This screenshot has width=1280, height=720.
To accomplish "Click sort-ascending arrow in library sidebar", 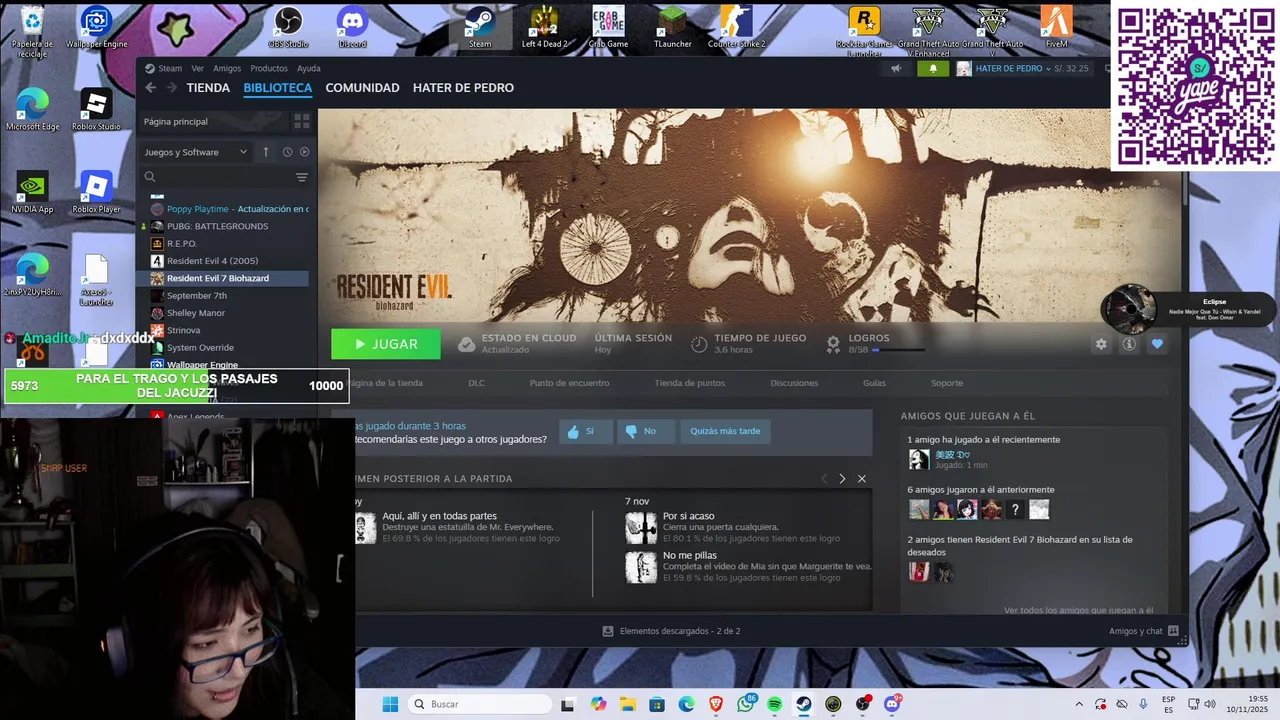I will point(265,152).
